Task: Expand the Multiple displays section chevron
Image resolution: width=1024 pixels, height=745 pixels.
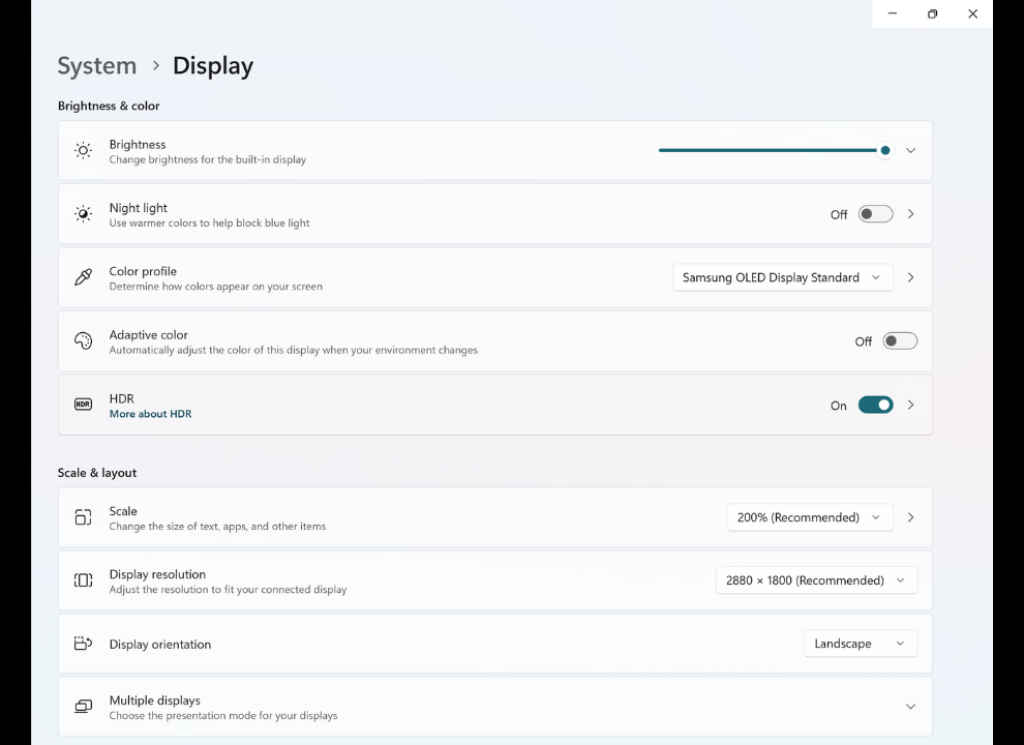Action: (910, 706)
